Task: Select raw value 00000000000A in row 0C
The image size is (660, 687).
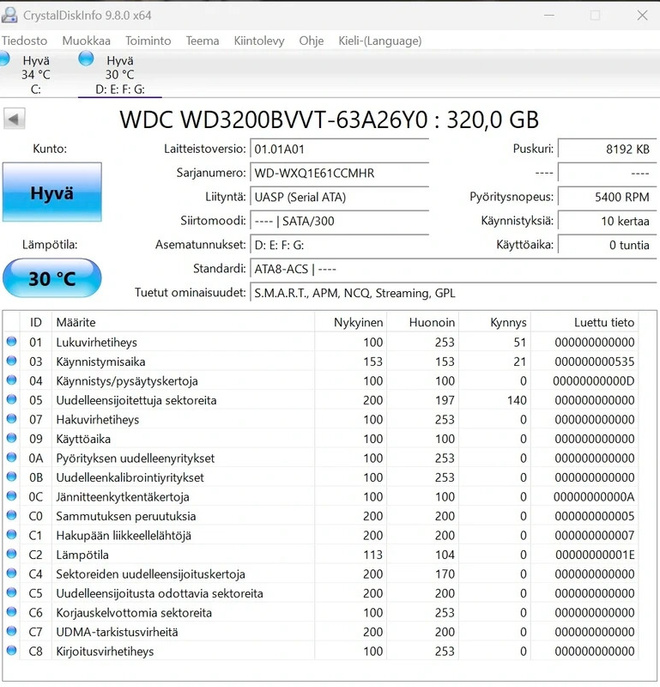Action: click(x=594, y=497)
